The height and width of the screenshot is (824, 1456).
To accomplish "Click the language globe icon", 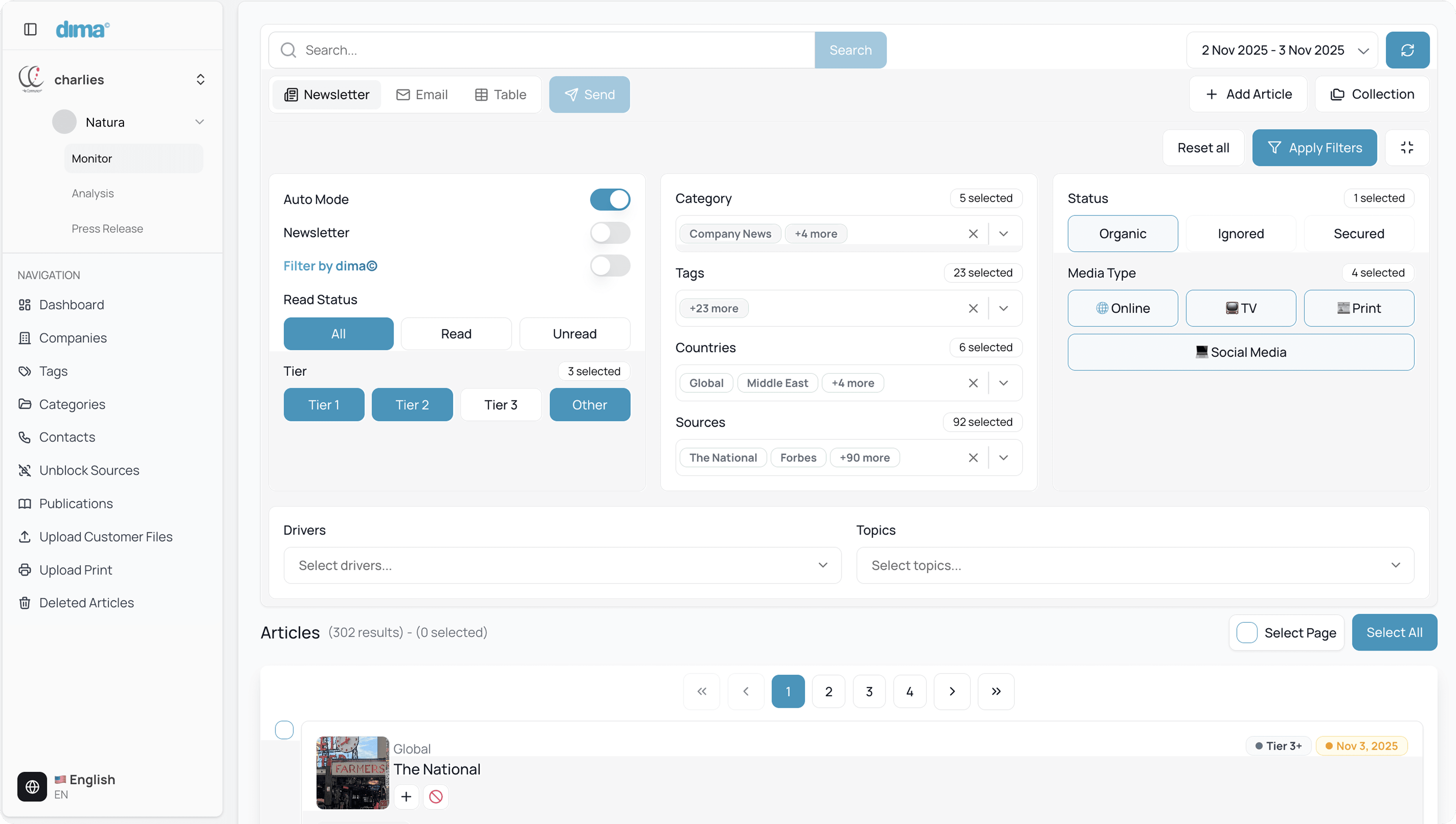I will (x=32, y=786).
